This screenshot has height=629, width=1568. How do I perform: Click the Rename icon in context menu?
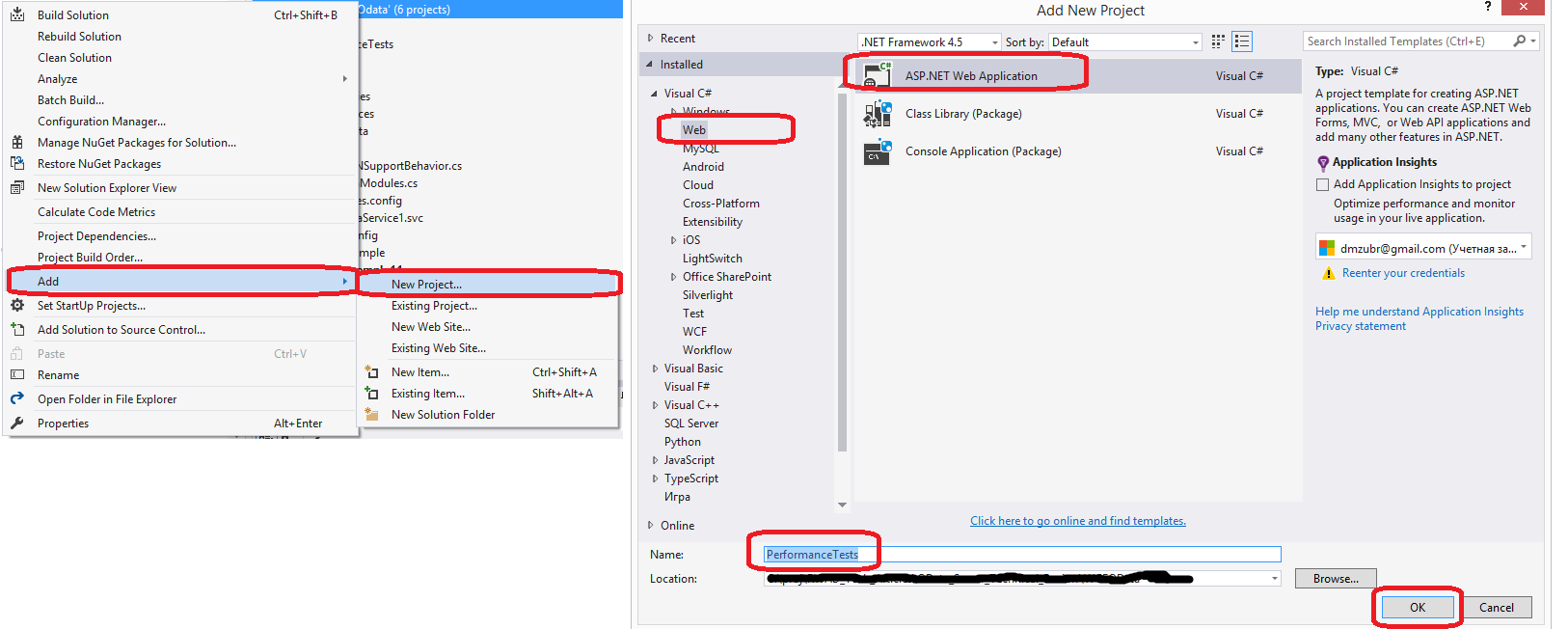coord(17,374)
